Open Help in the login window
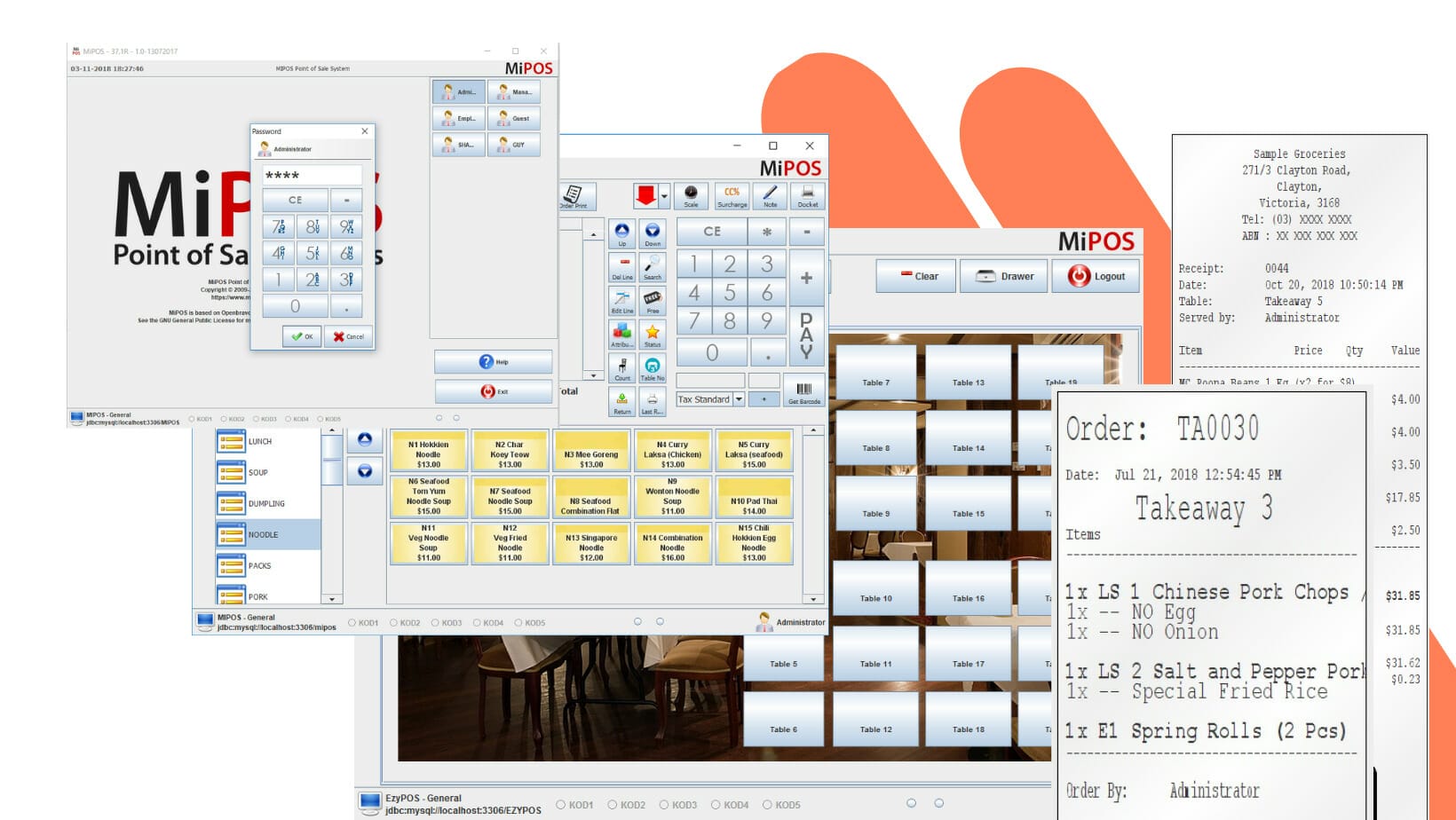This screenshot has height=820, width=1456. pyautogui.click(x=493, y=362)
